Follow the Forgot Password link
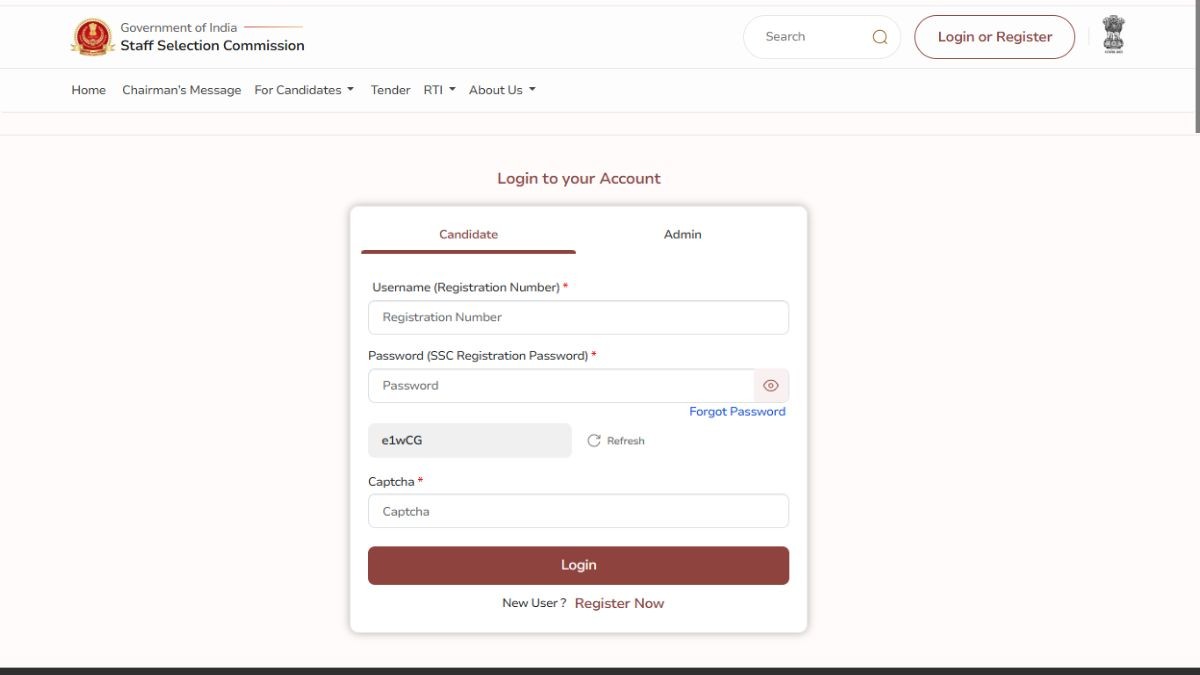1200x675 pixels. (x=737, y=412)
